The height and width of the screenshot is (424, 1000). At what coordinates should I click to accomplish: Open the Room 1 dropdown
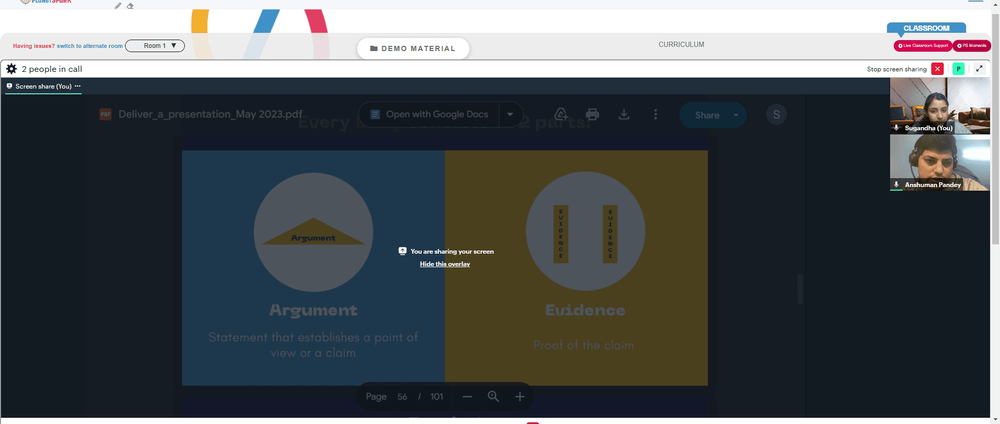[155, 46]
